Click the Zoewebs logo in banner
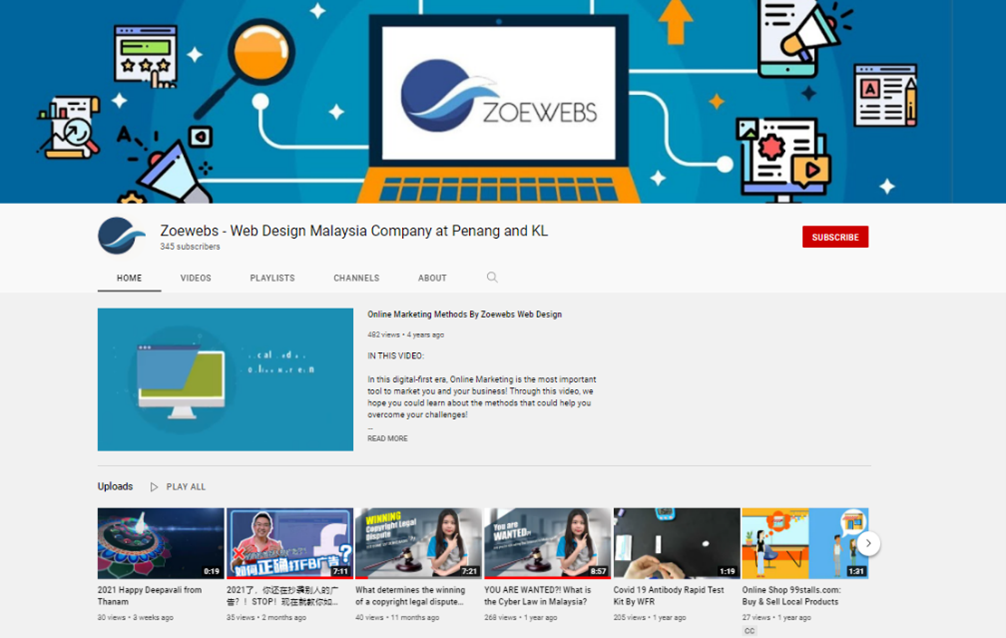 tap(499, 96)
